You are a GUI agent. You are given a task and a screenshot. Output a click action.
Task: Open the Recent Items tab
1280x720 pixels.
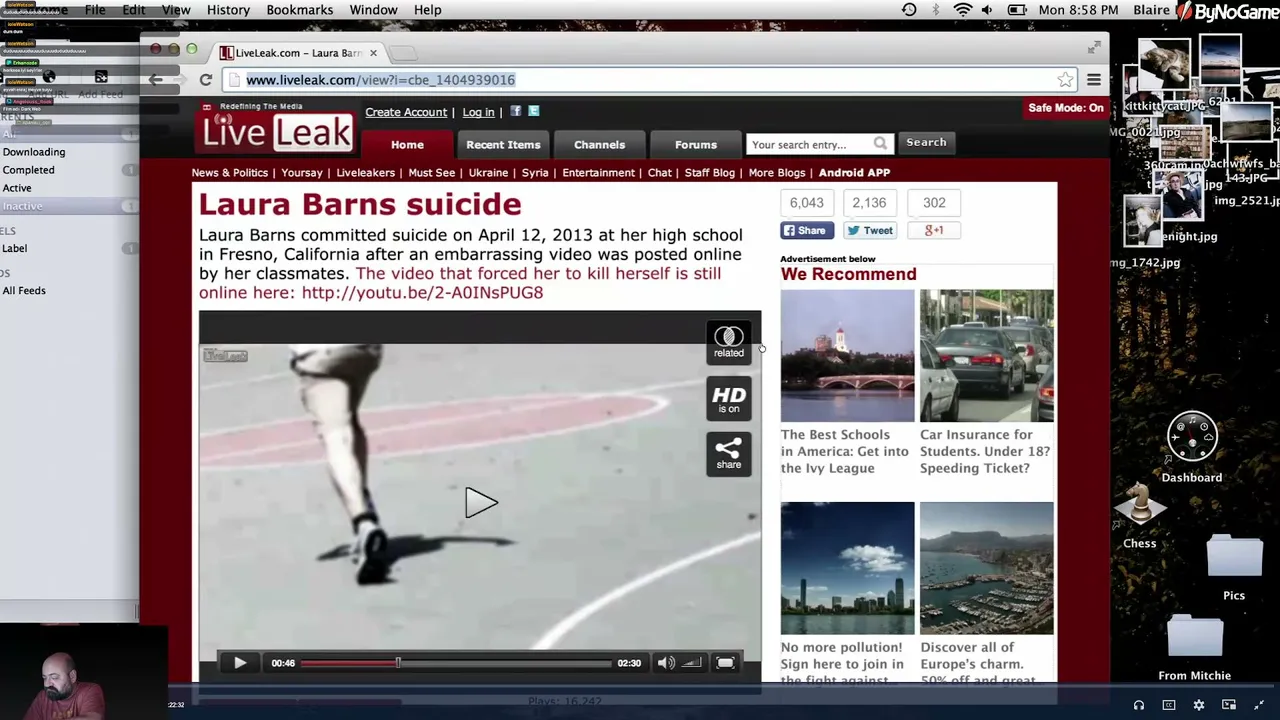tap(503, 145)
